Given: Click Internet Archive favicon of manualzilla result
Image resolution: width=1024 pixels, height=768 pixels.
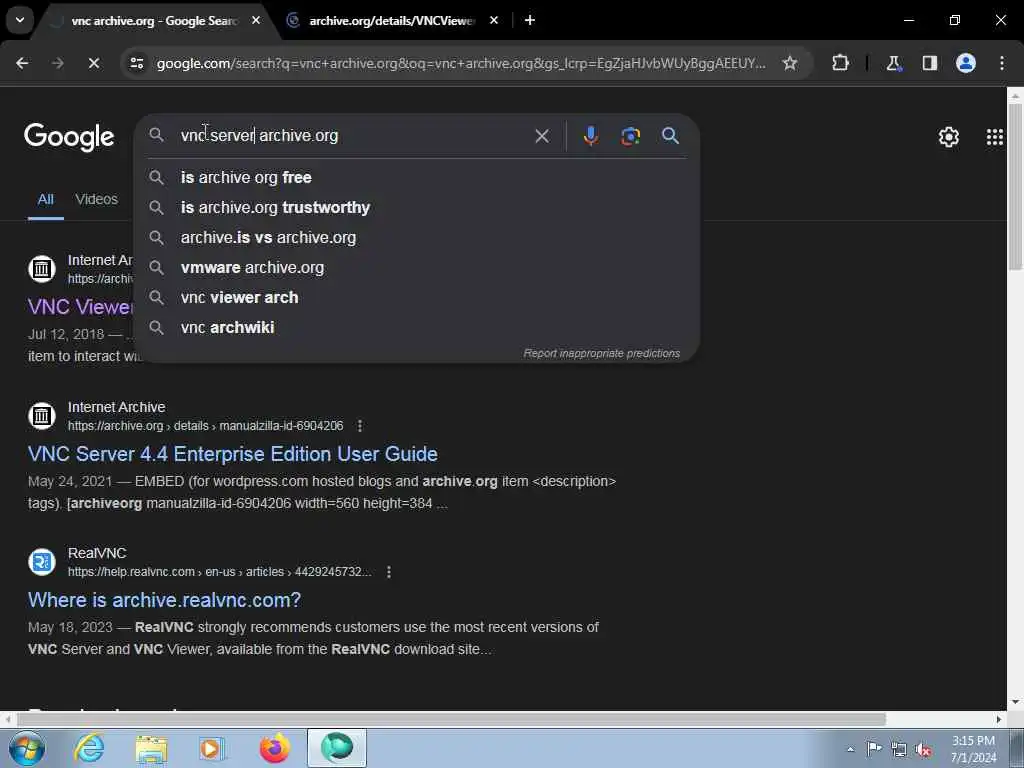Looking at the screenshot, I should [x=42, y=415].
